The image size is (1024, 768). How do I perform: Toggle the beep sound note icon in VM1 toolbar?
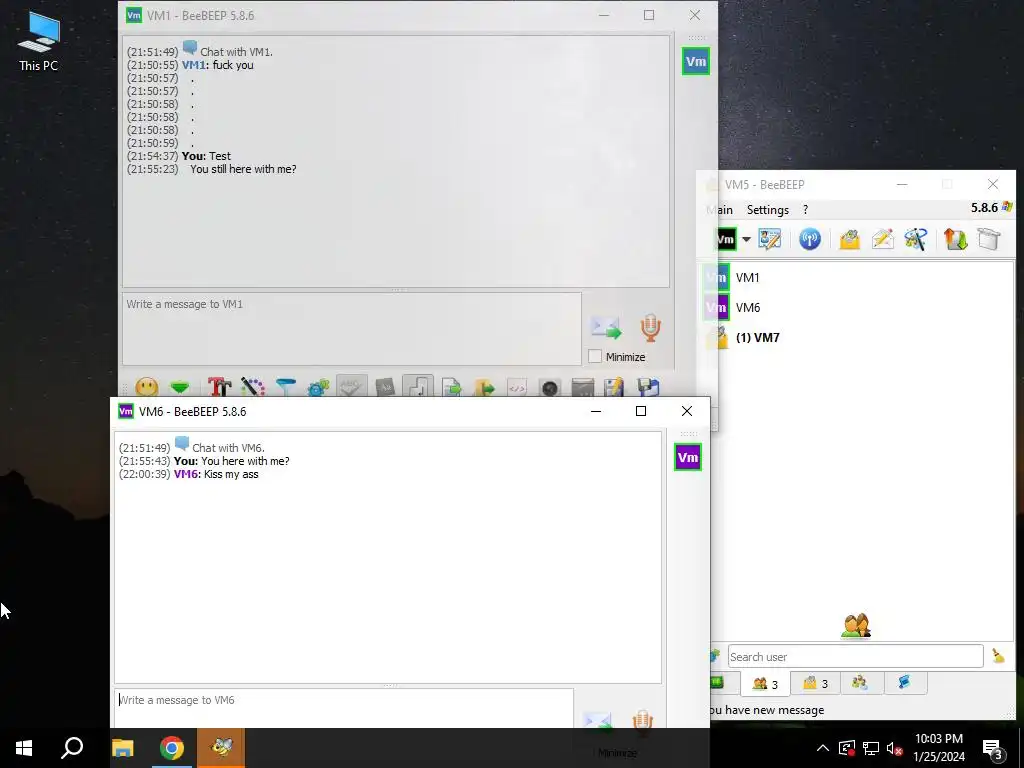point(418,387)
